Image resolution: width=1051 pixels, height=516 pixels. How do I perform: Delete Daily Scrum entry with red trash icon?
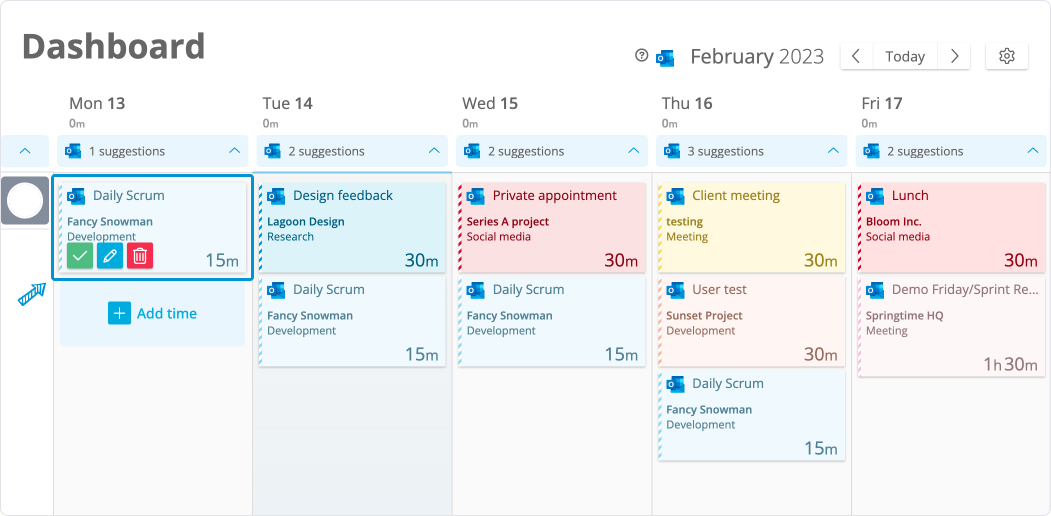point(140,256)
